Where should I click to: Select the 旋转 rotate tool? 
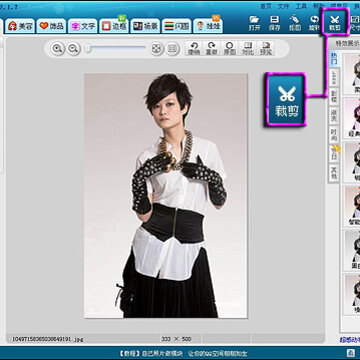click(314, 23)
